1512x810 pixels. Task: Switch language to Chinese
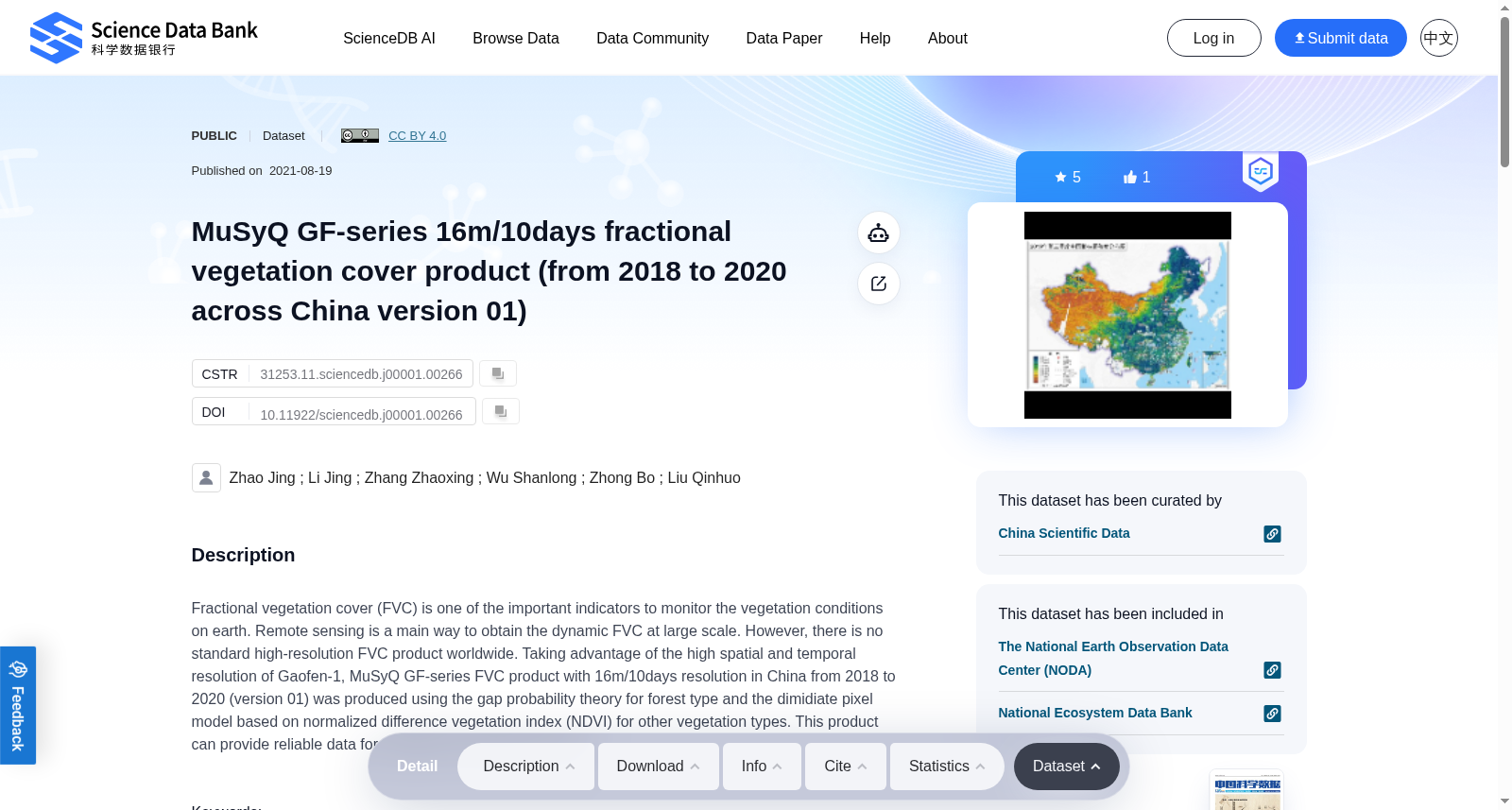point(1439,38)
